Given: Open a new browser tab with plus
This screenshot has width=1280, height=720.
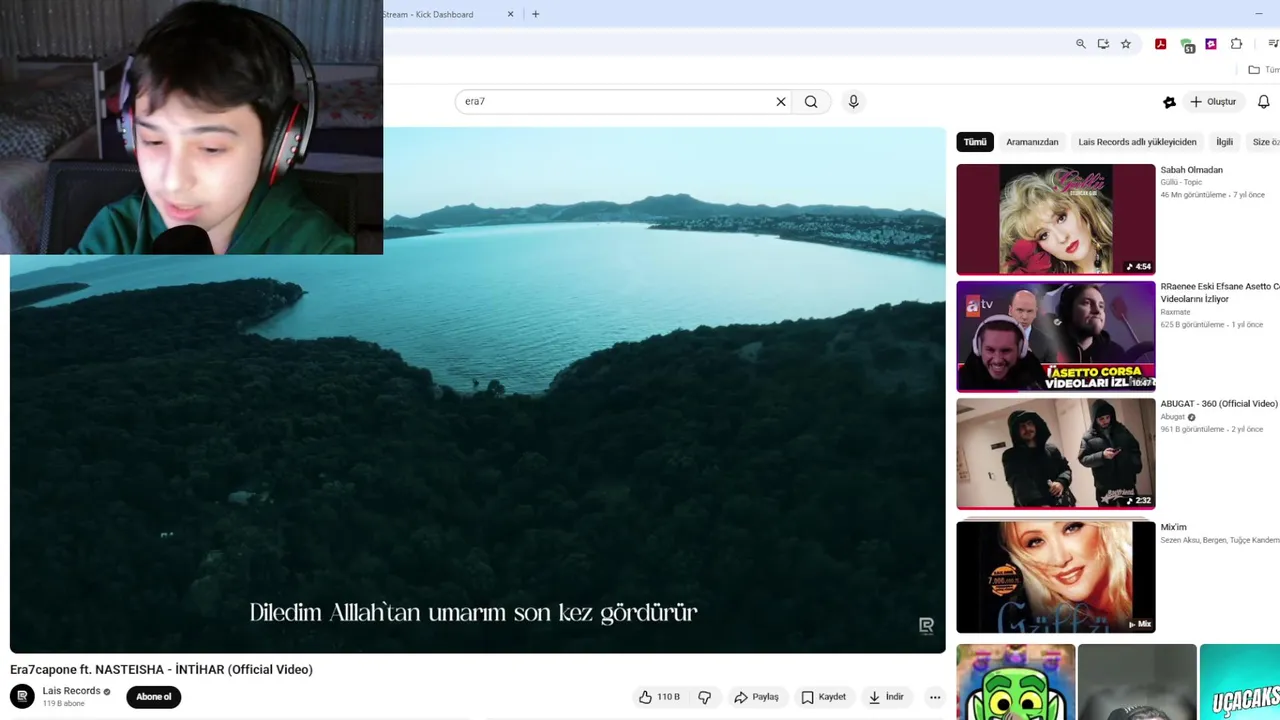Looking at the screenshot, I should click(535, 14).
